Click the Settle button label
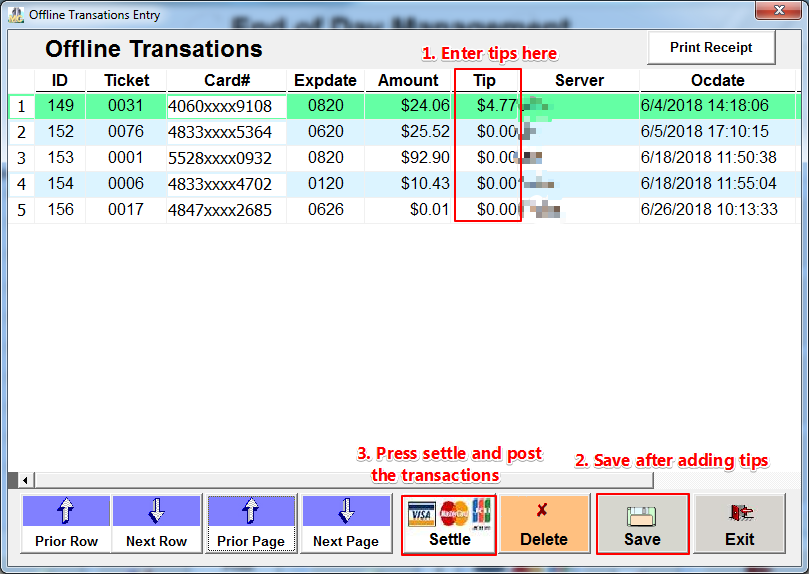 (x=449, y=539)
